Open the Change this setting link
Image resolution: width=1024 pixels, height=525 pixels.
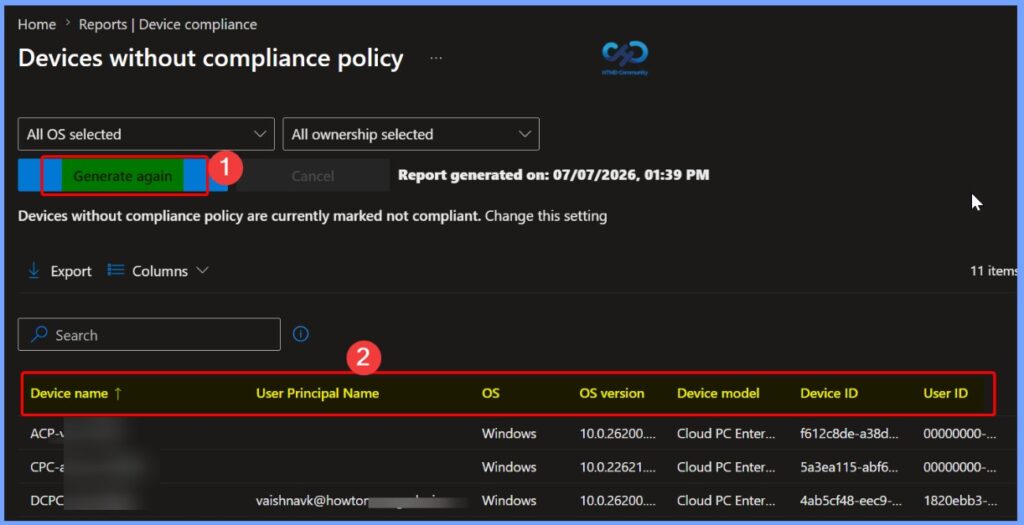click(546, 215)
